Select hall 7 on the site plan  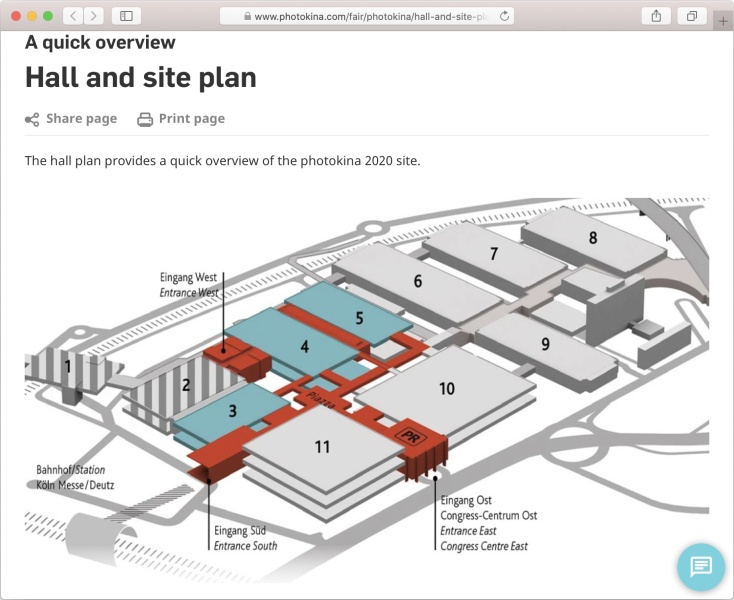point(494,254)
